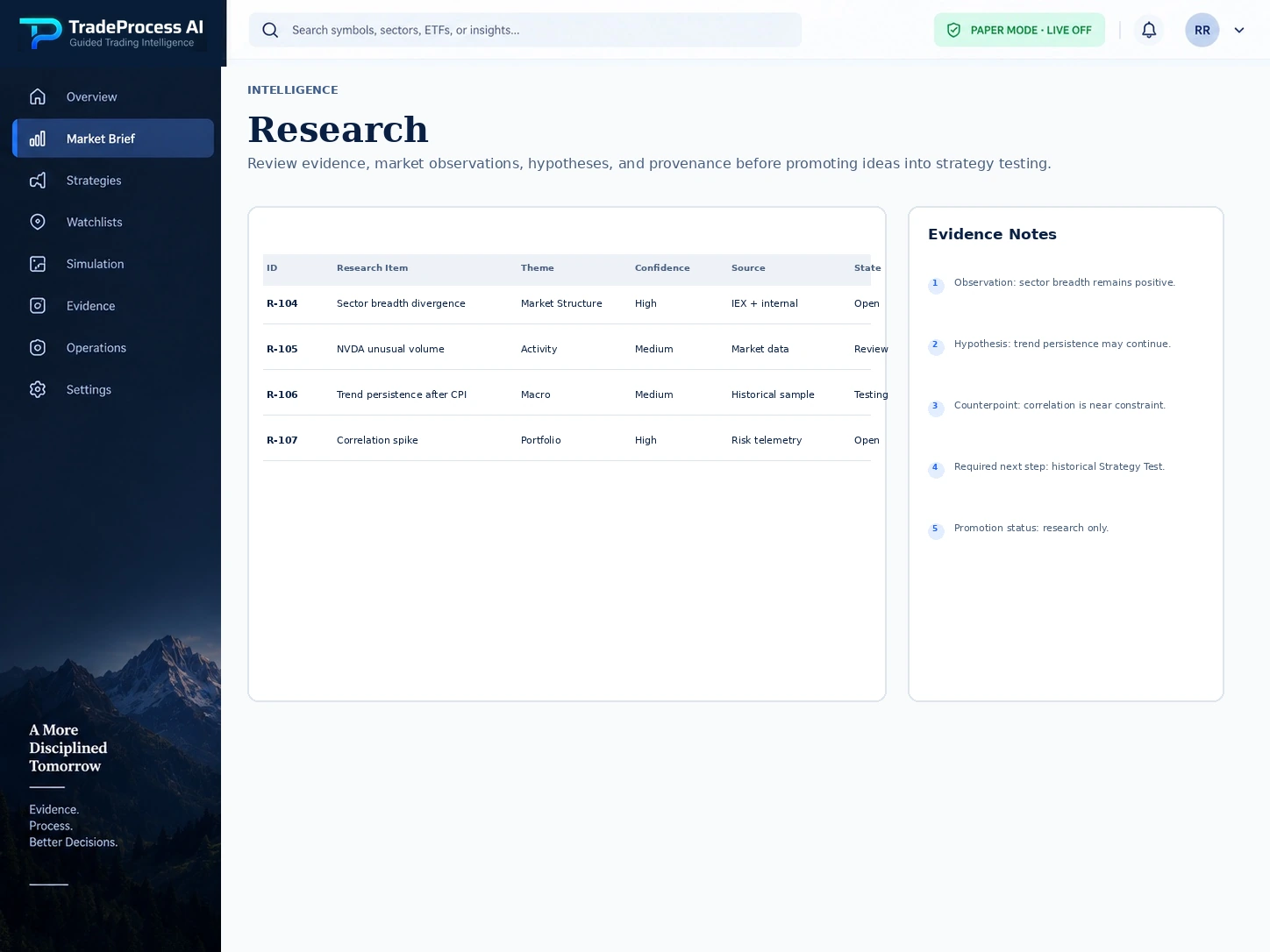
Task: Open the Overview menu item
Action: pyautogui.click(x=113, y=96)
